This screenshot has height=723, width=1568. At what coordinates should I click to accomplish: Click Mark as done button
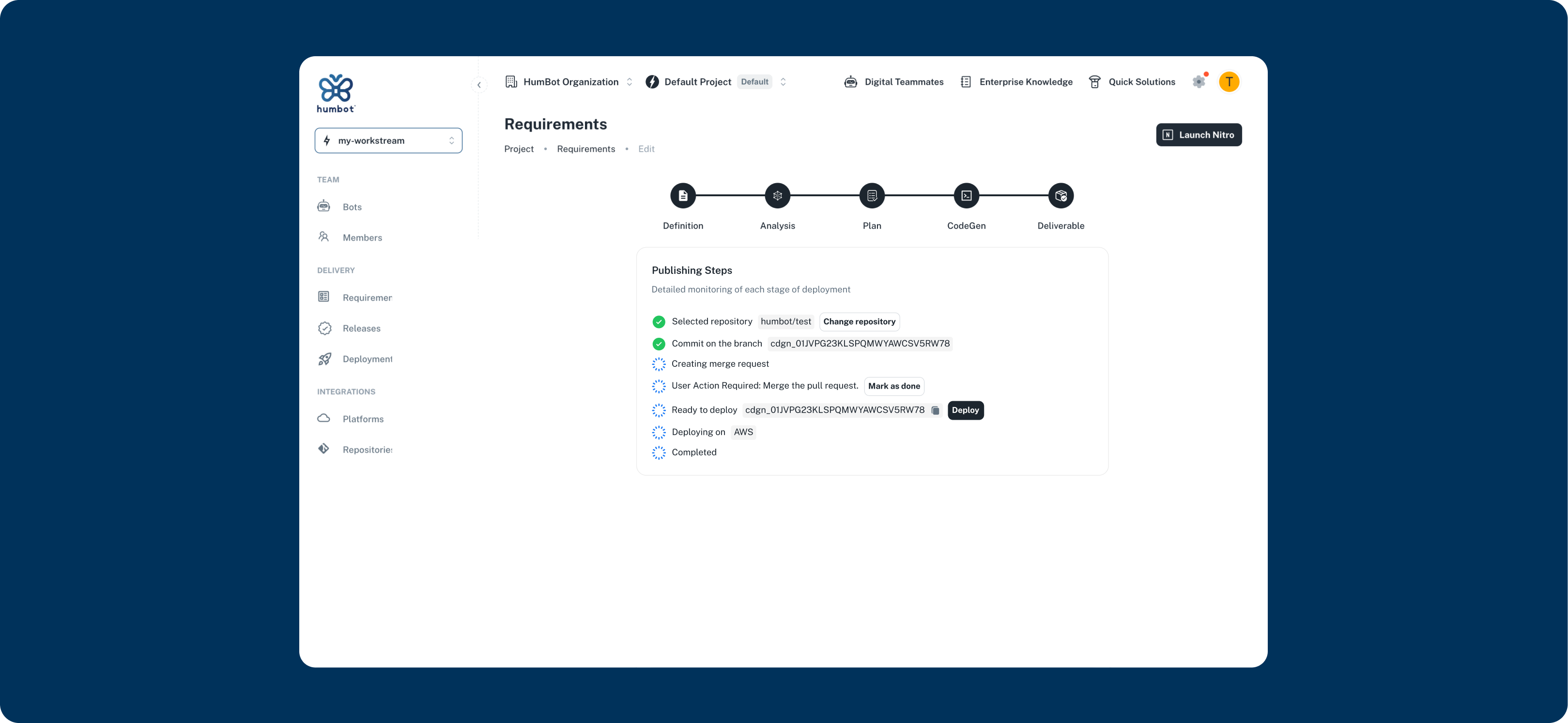[x=893, y=386]
